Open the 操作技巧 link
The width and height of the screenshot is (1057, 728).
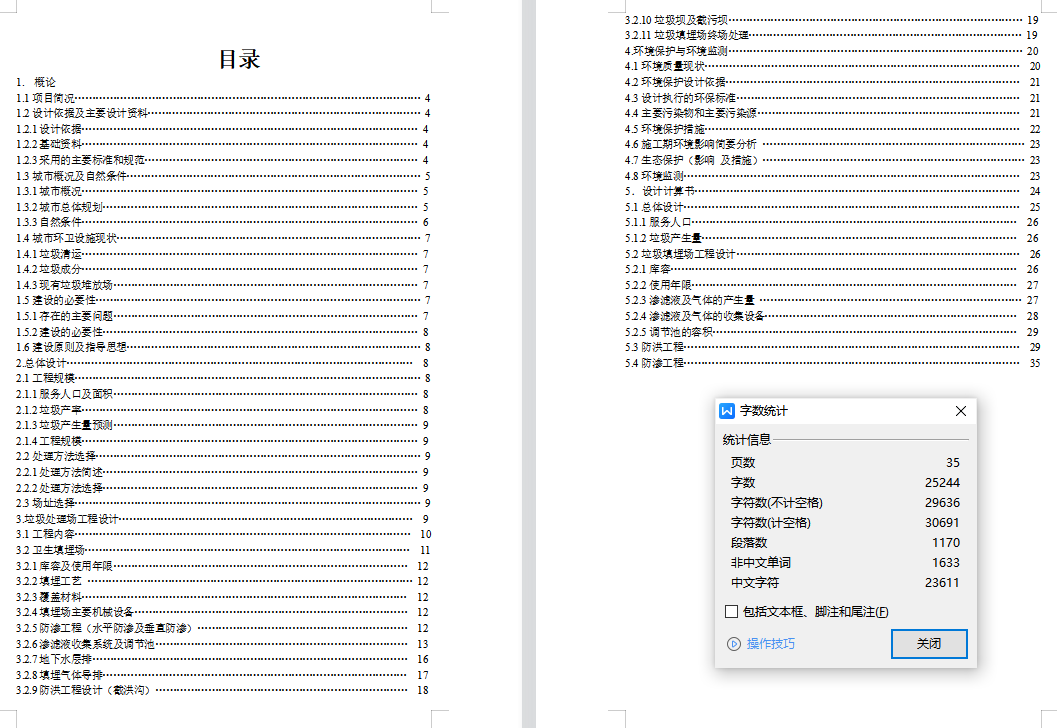(771, 644)
